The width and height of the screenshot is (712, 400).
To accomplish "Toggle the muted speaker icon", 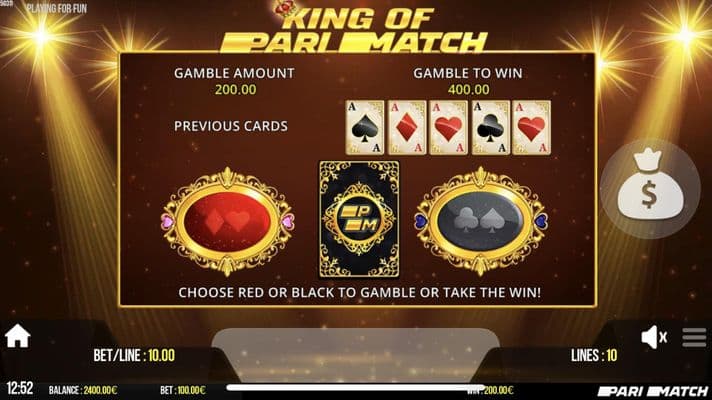I will click(x=654, y=337).
